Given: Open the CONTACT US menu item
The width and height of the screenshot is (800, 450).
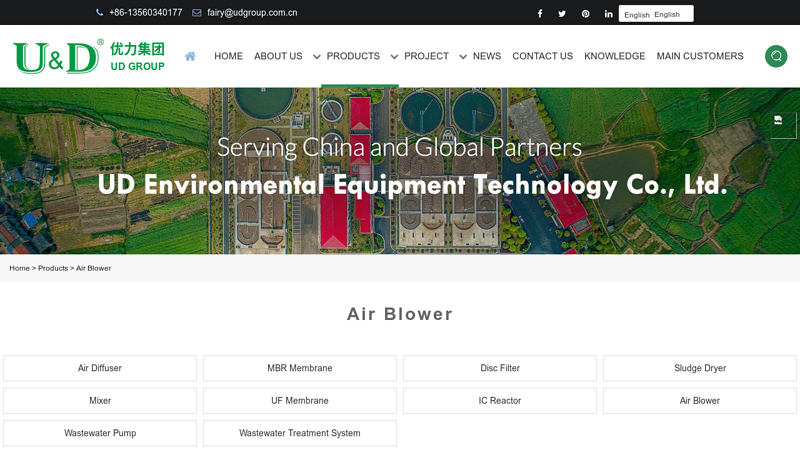Looking at the screenshot, I should coord(542,56).
